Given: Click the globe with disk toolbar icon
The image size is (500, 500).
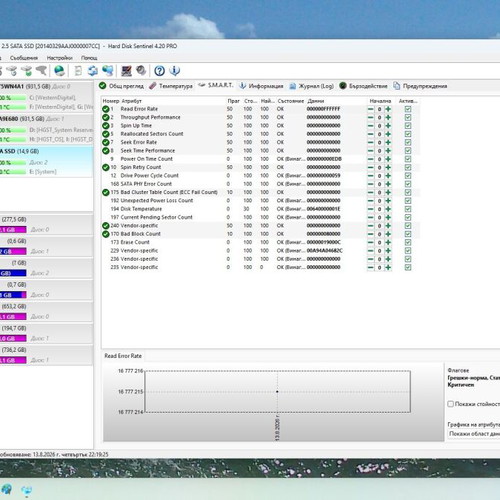Looking at the screenshot, I should click(59, 71).
